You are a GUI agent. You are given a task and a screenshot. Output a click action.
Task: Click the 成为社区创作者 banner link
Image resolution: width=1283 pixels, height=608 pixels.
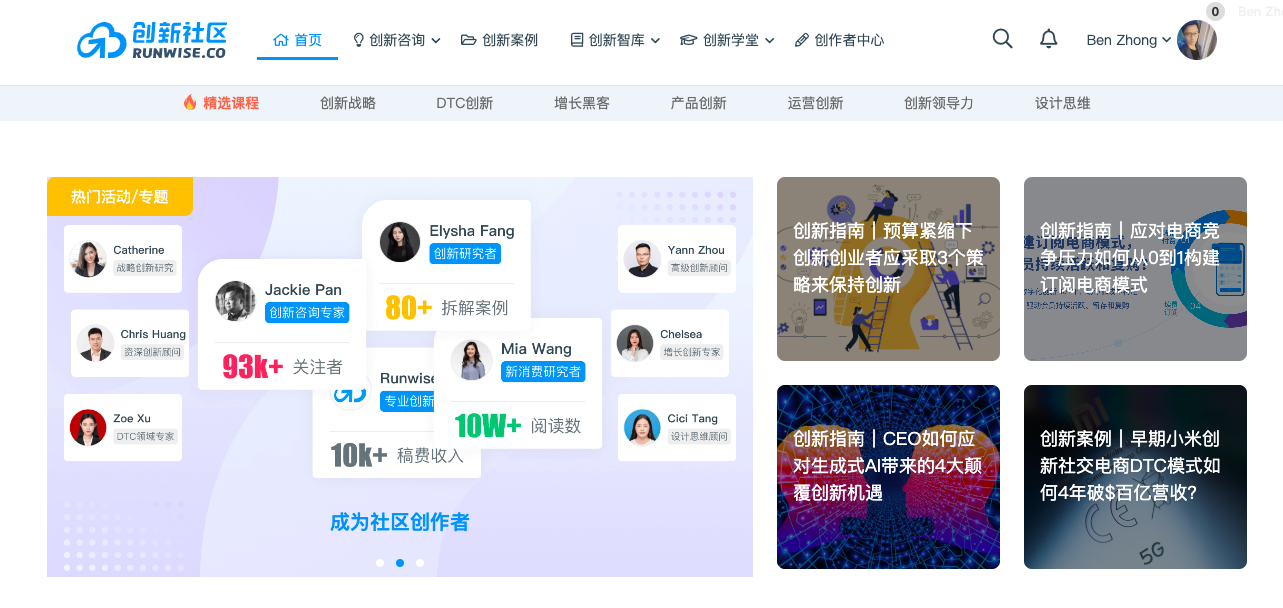[x=399, y=522]
